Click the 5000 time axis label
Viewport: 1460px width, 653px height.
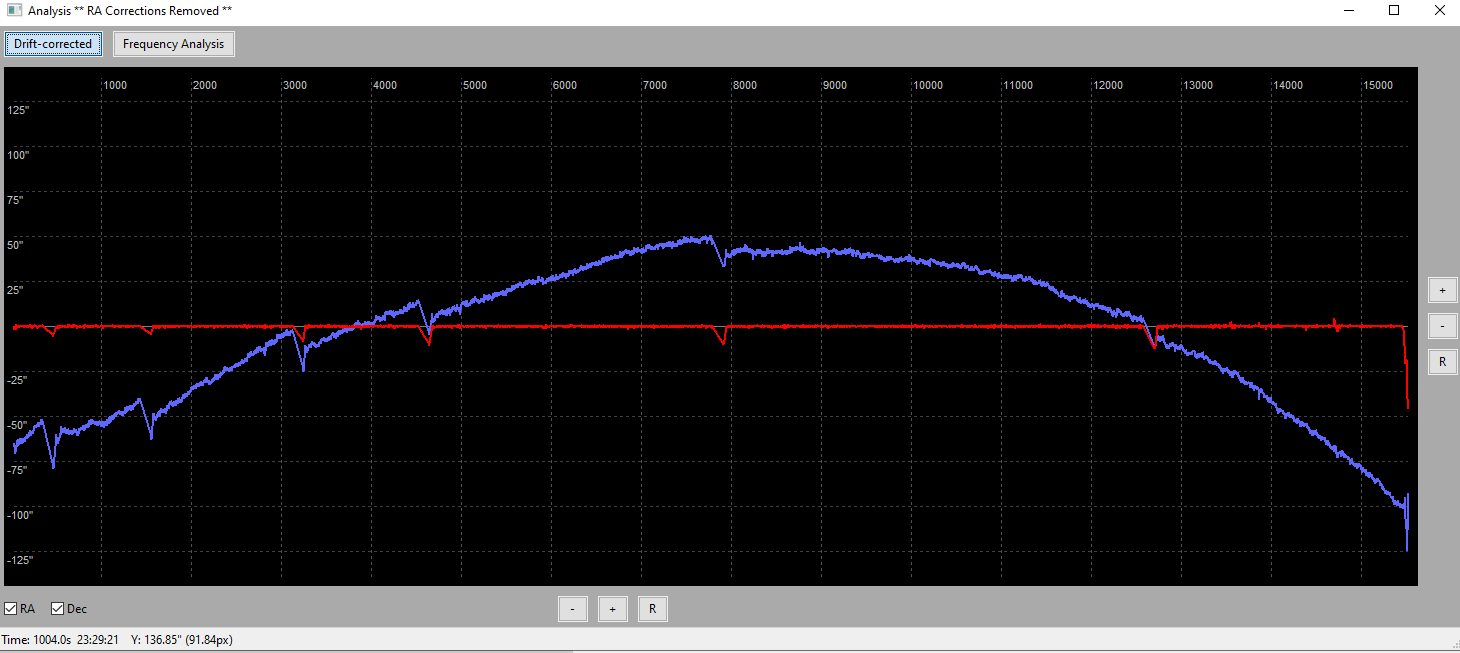(475, 85)
